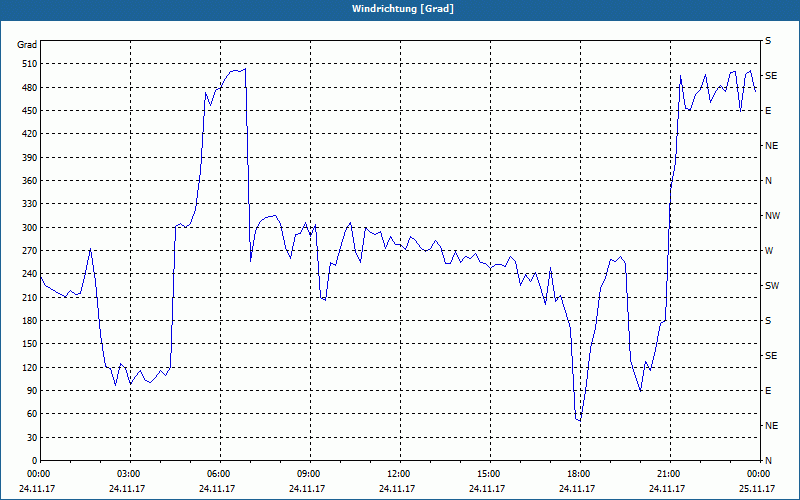Pick the 300 y-axis value
This screenshot has height=500, width=800.
pyautogui.click(x=30, y=228)
